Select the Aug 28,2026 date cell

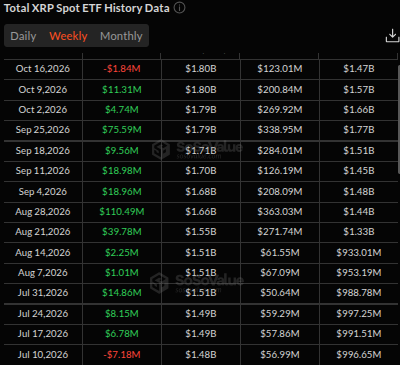coord(43,212)
